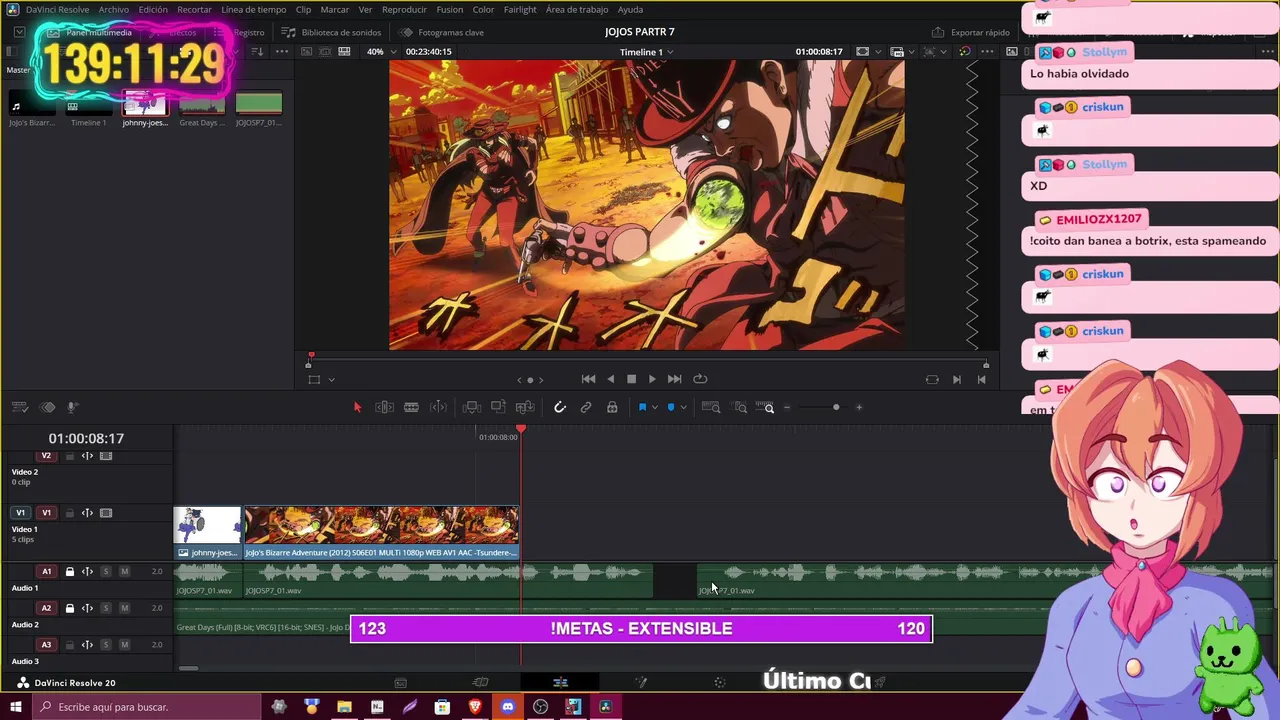Toggle clip linked selection chain
Image resolution: width=1280 pixels, height=720 pixels.
pos(586,407)
